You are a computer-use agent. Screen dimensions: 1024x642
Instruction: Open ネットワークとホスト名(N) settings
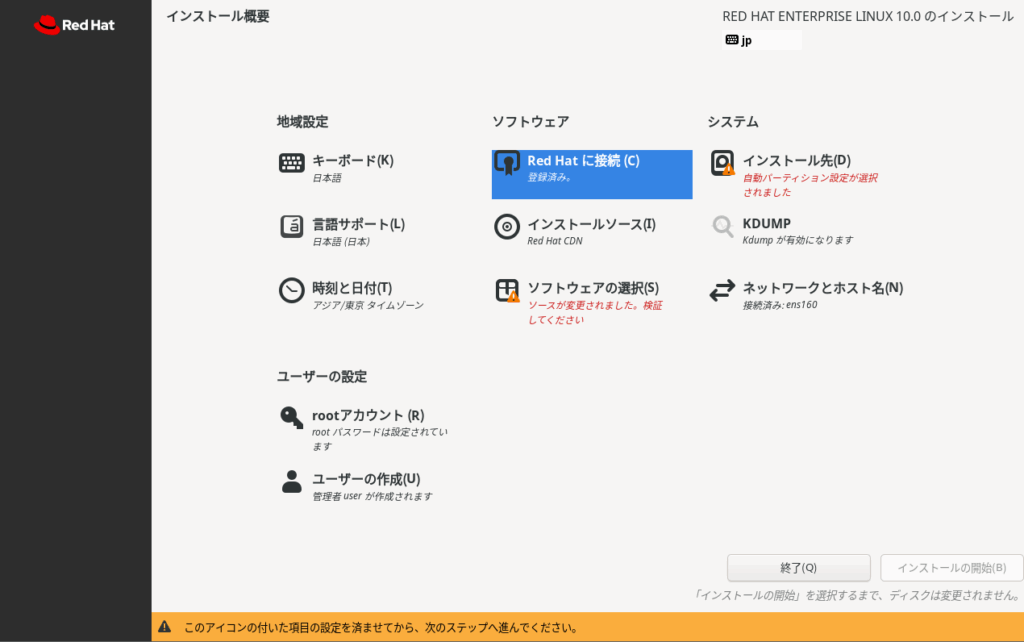(x=822, y=288)
